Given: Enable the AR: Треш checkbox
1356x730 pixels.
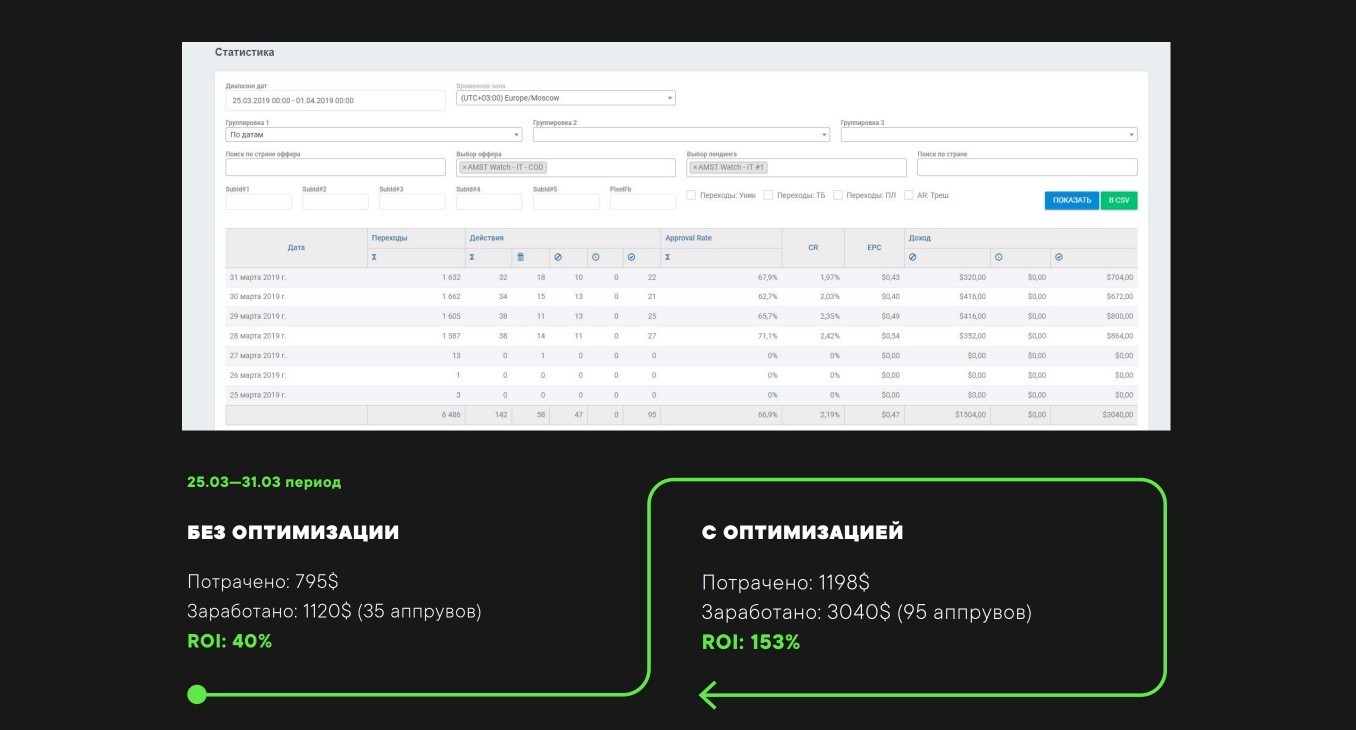Looking at the screenshot, I should tap(908, 195).
